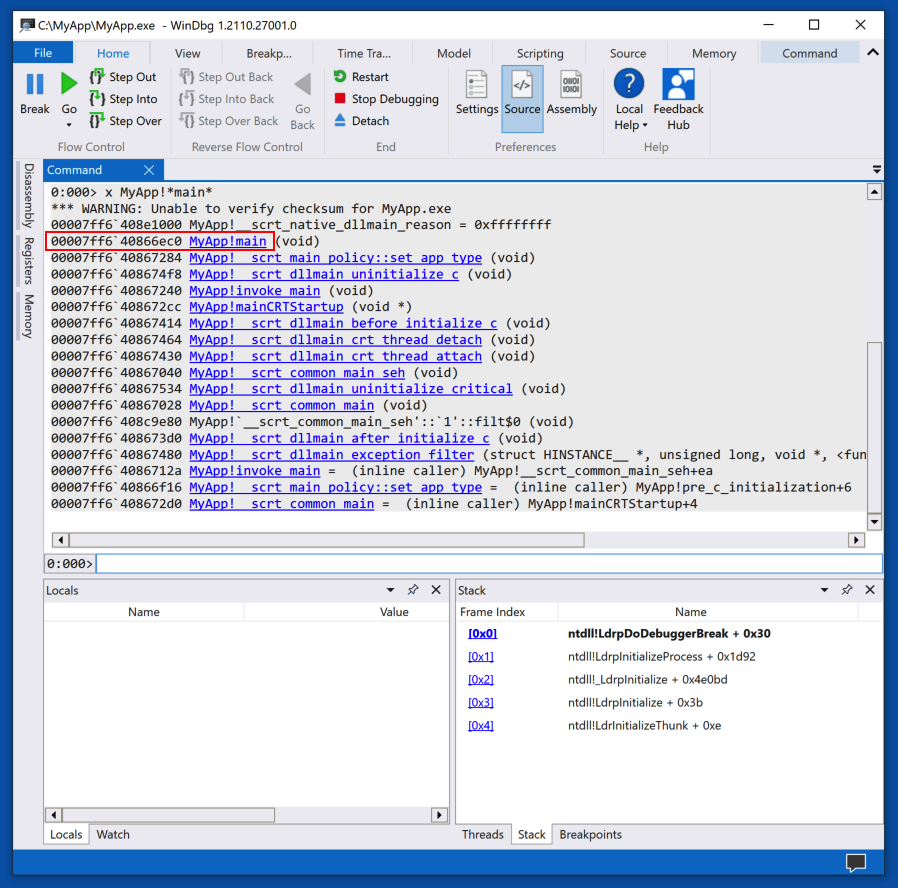Click the green Go play icon
Viewport: 898px width, 888px height.
pos(69,84)
